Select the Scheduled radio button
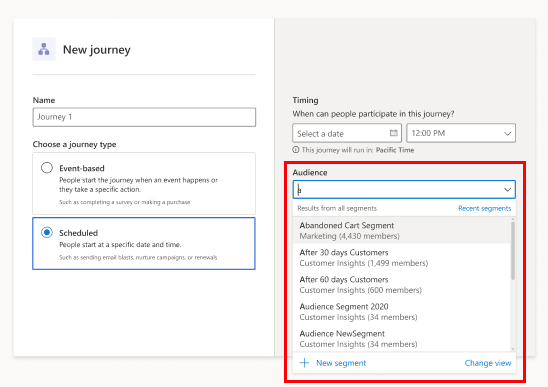 click(x=47, y=232)
